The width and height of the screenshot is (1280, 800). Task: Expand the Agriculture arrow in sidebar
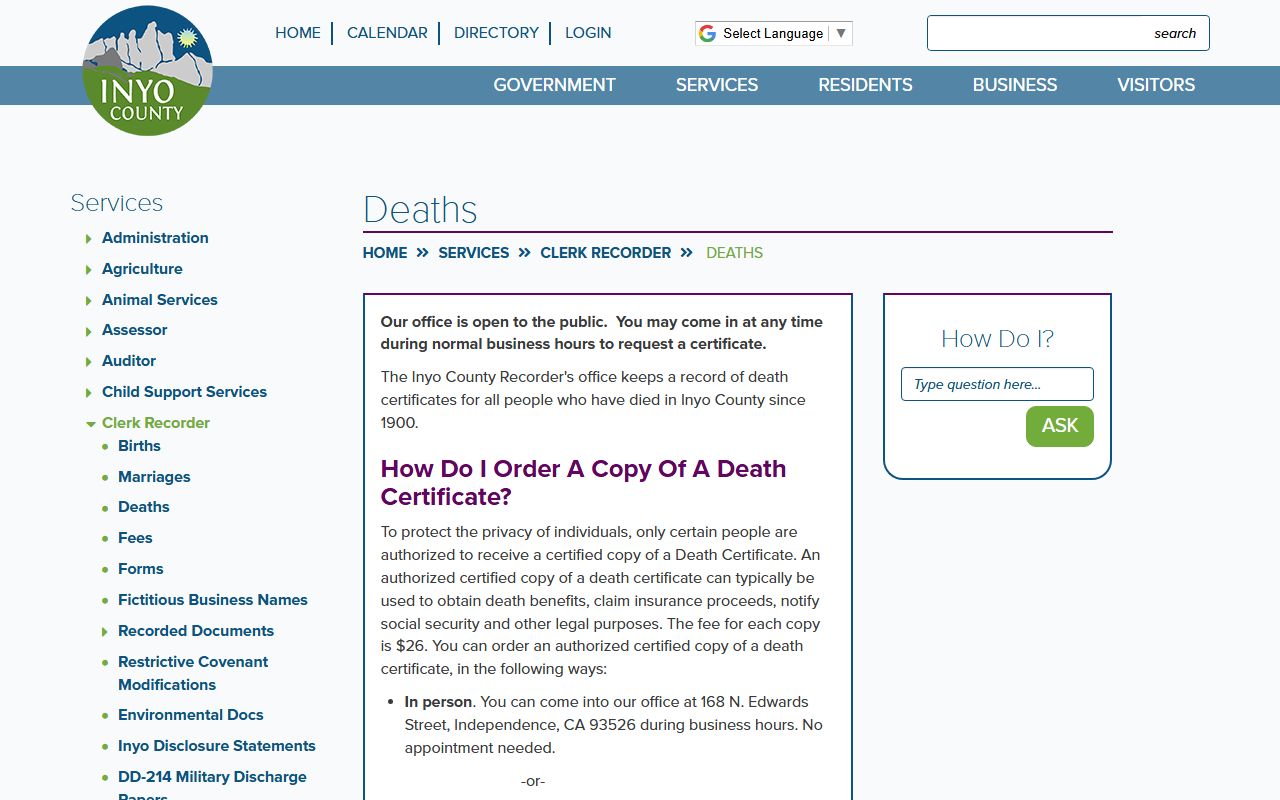point(89,270)
